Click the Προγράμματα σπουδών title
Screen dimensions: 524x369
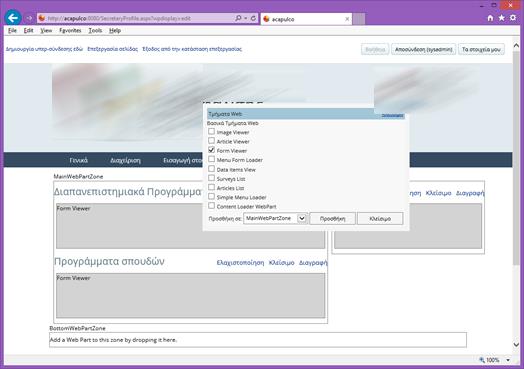click(109, 261)
